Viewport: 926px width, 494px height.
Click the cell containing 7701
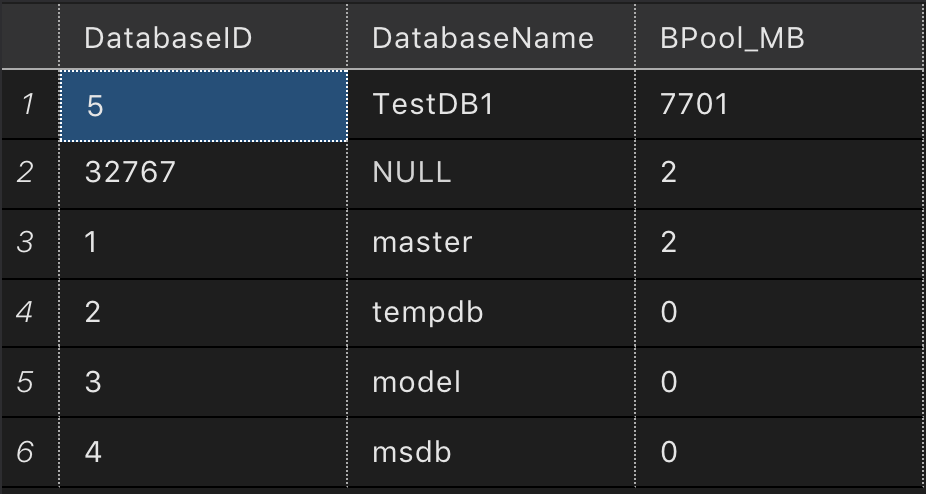780,105
